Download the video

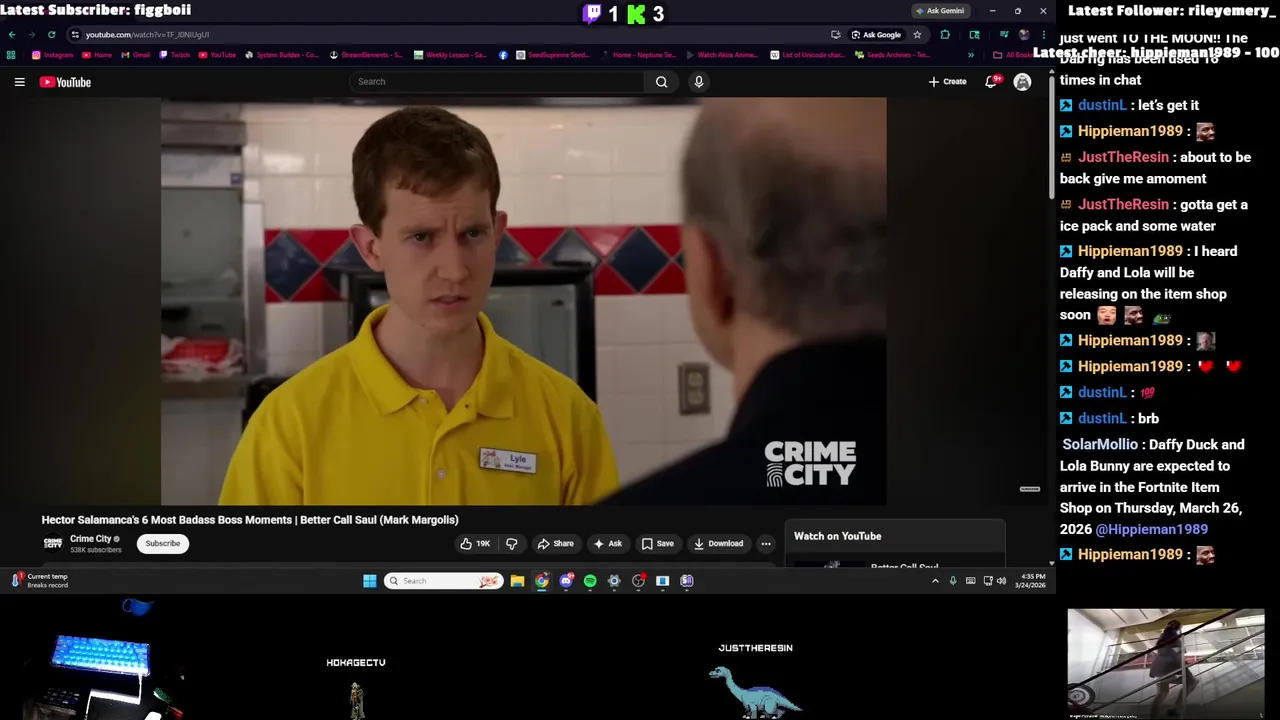point(718,544)
